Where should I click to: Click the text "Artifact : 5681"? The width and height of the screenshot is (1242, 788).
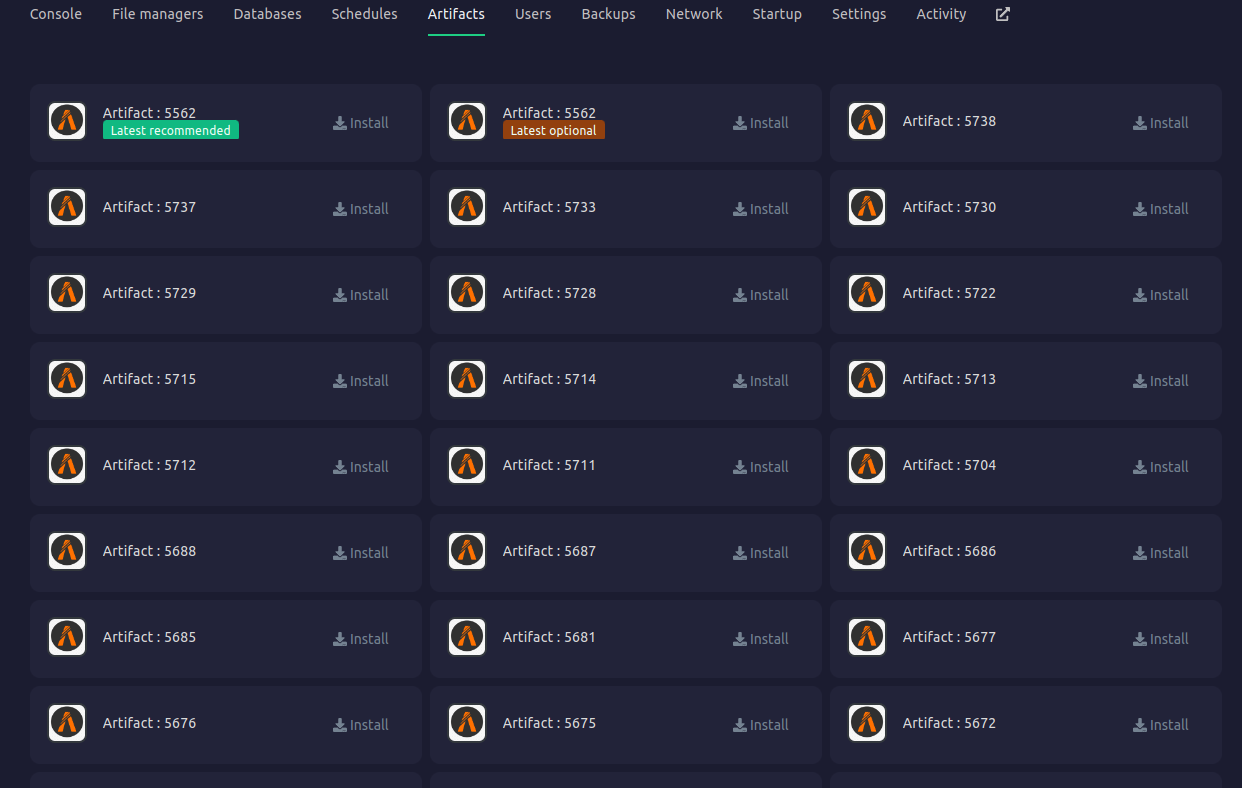549,637
